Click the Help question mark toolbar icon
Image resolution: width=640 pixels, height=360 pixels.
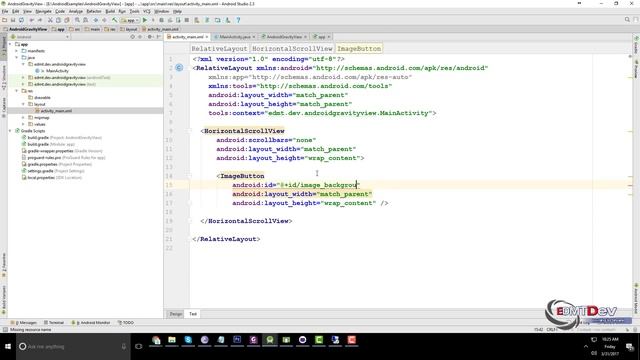tap(238, 20)
